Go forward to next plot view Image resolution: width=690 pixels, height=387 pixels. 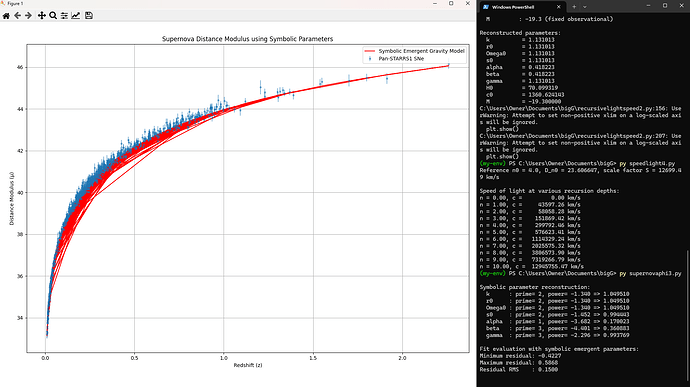[x=29, y=16]
